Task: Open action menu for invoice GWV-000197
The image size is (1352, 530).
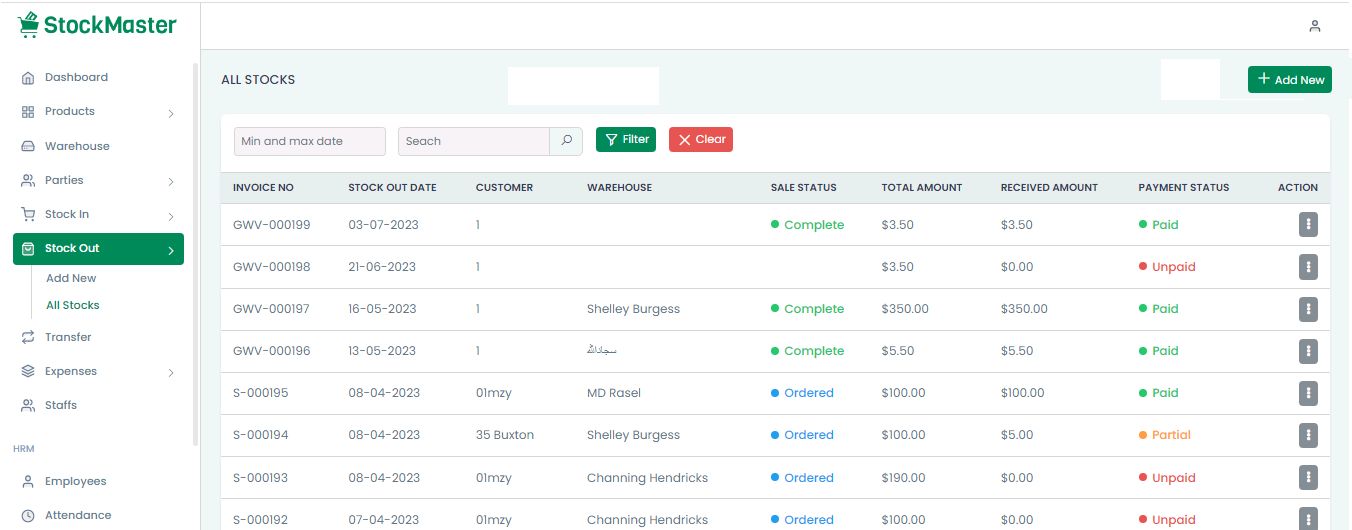Action: 1308,309
